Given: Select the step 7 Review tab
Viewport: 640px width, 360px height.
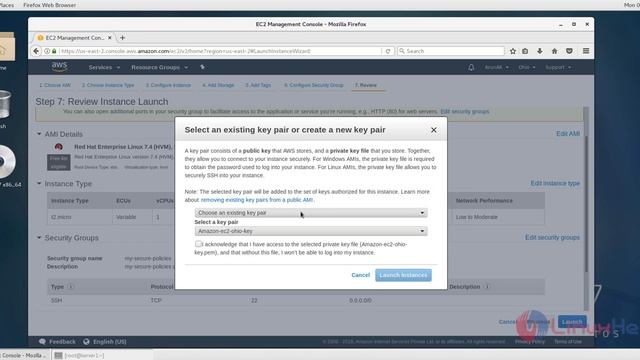Looking at the screenshot, I should (x=366, y=85).
